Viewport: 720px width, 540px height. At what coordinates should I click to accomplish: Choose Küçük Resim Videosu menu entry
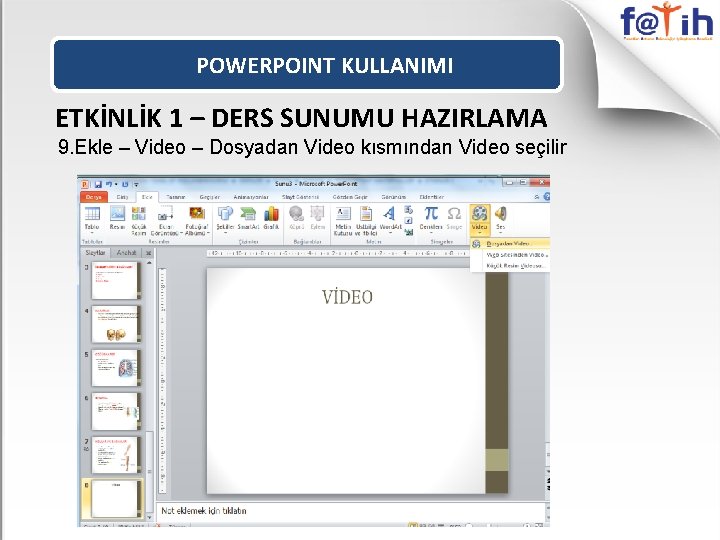click(x=510, y=266)
